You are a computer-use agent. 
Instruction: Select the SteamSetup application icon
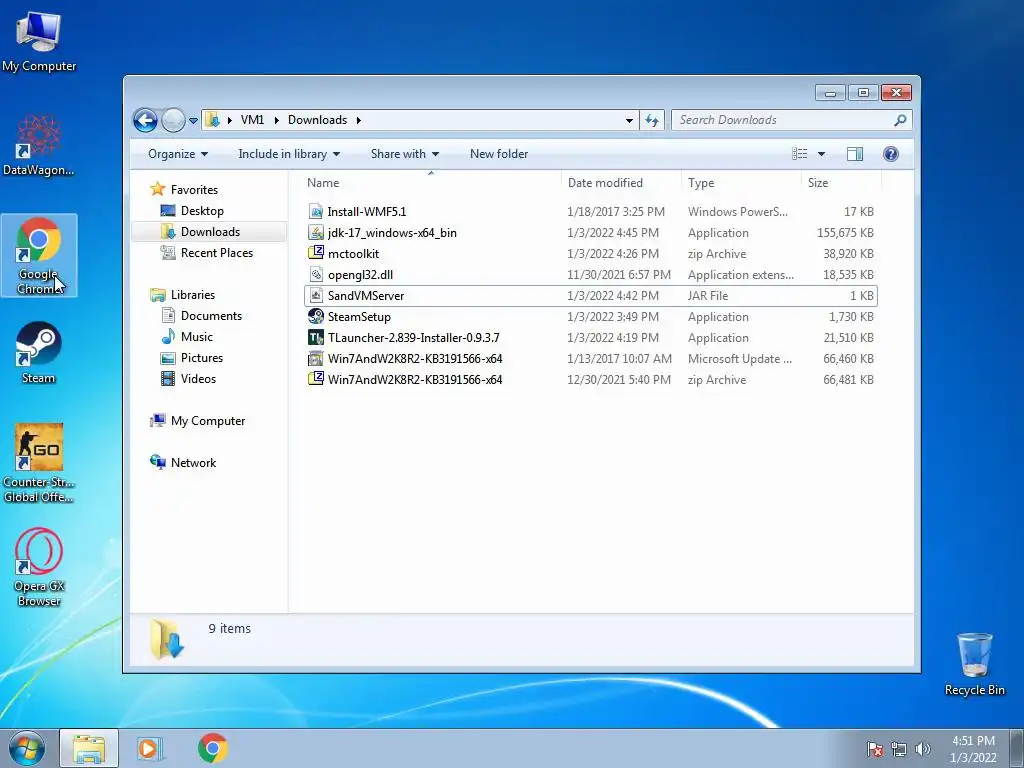pyautogui.click(x=316, y=317)
